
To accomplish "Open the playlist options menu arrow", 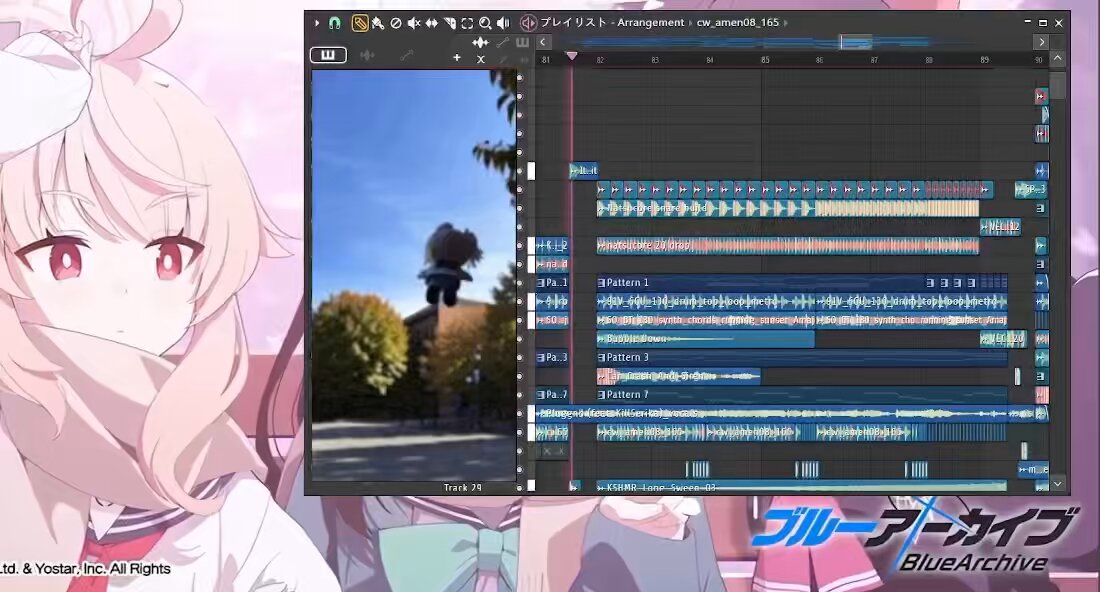I will point(317,23).
